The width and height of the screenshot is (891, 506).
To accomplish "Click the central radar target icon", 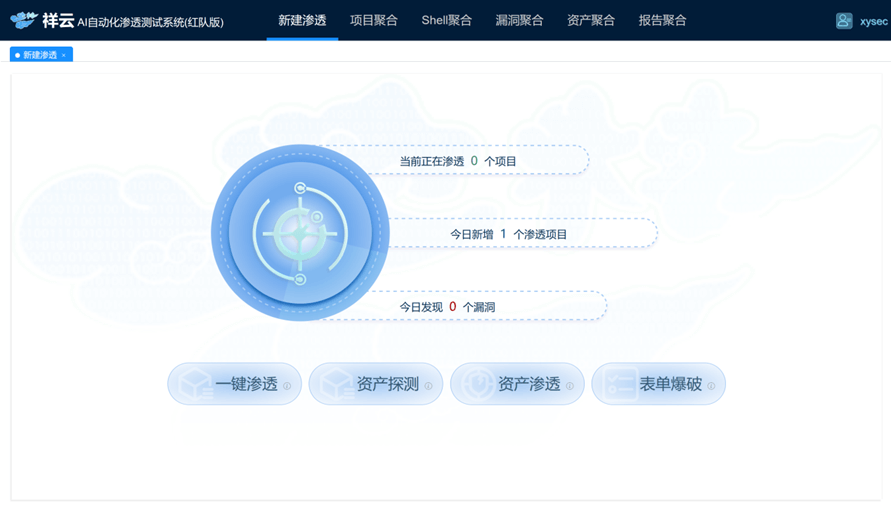I will (x=300, y=233).
